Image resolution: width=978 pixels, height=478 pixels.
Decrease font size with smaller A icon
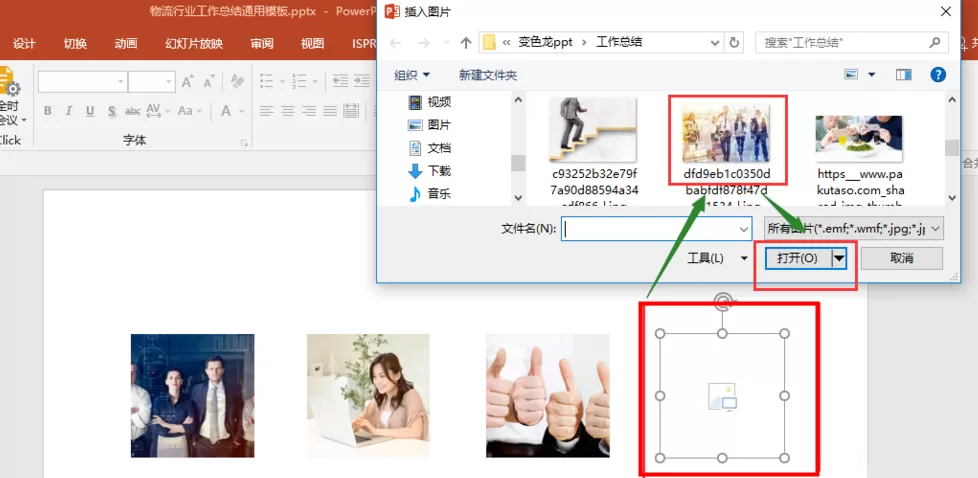pyautogui.click(x=209, y=82)
